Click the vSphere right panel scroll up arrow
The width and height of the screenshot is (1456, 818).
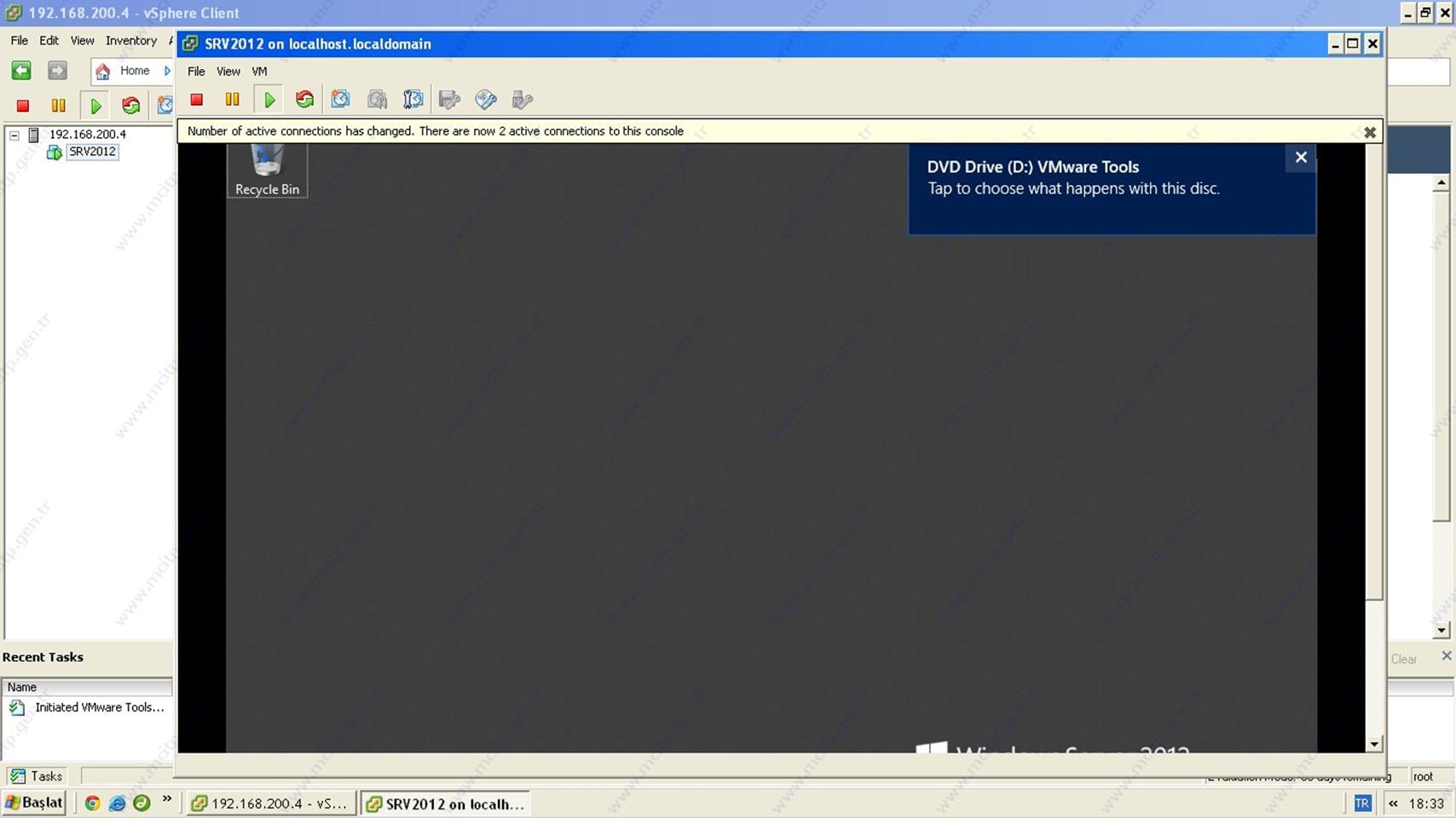click(1441, 183)
